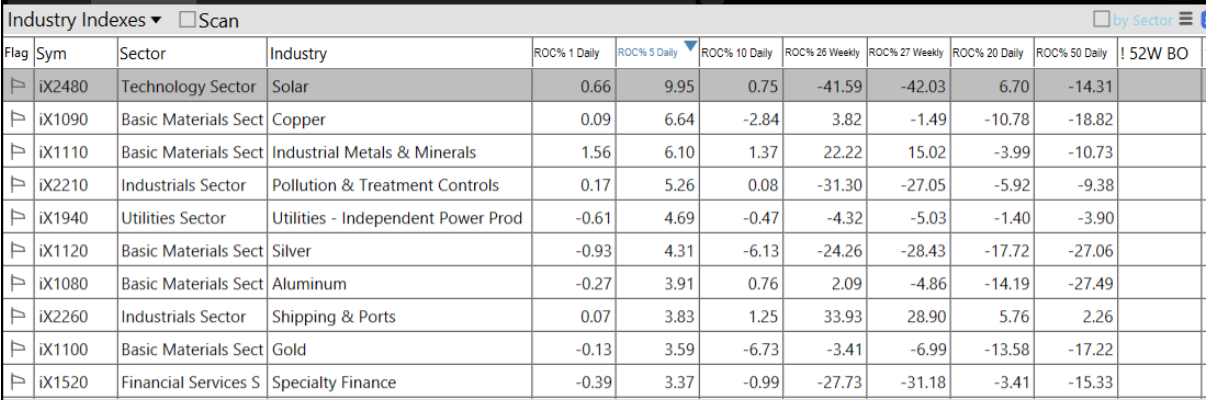Enable the Scan checkbox
Image resolution: width=1206 pixels, height=404 pixels.
(188, 20)
